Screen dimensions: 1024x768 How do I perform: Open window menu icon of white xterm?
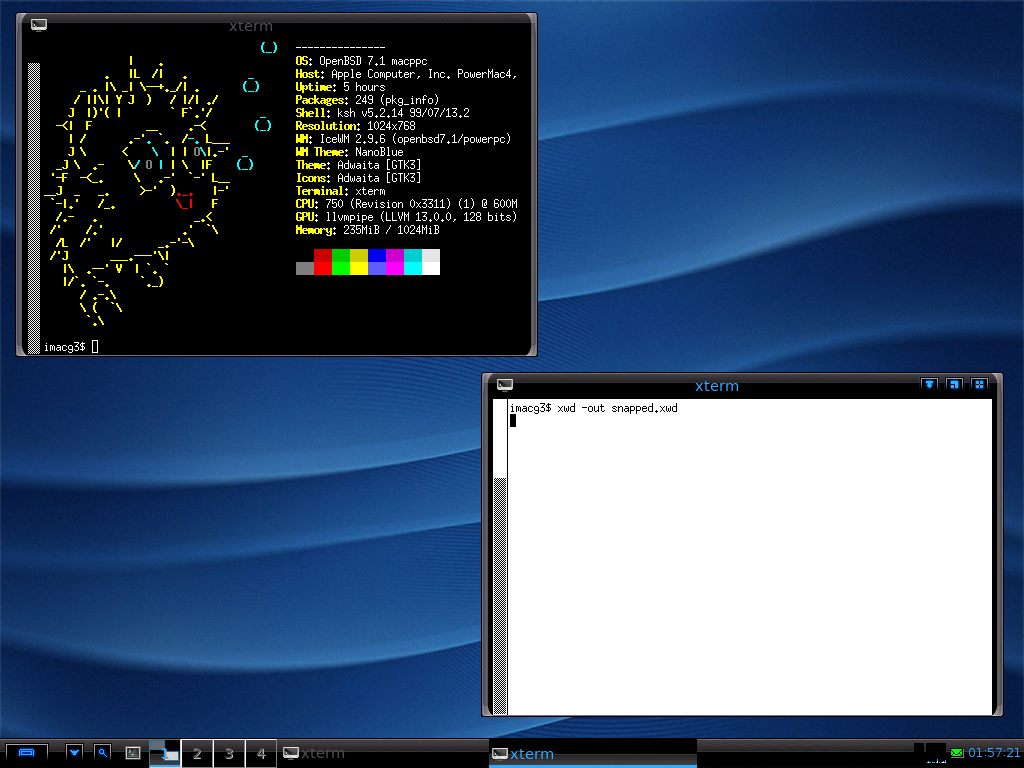505,385
